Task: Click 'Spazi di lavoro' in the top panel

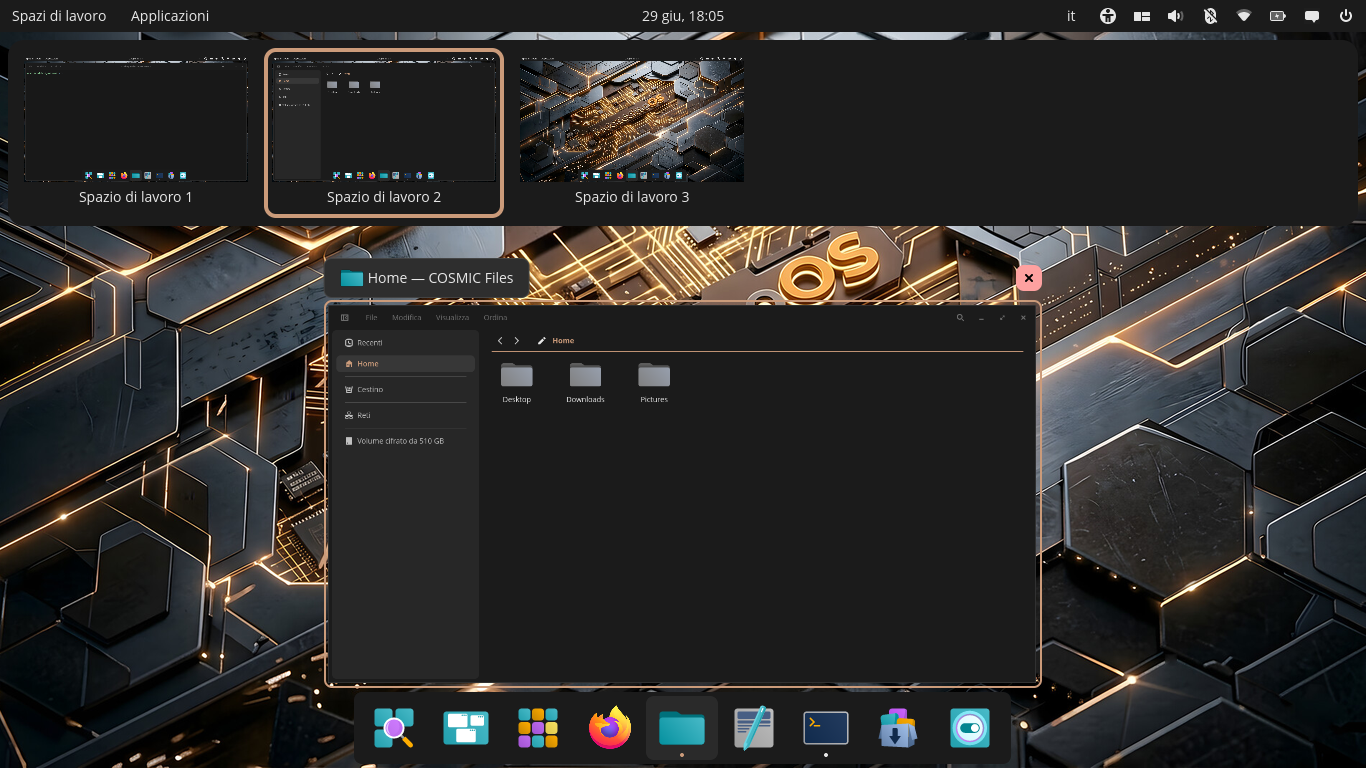Action: pyautogui.click(x=59, y=16)
